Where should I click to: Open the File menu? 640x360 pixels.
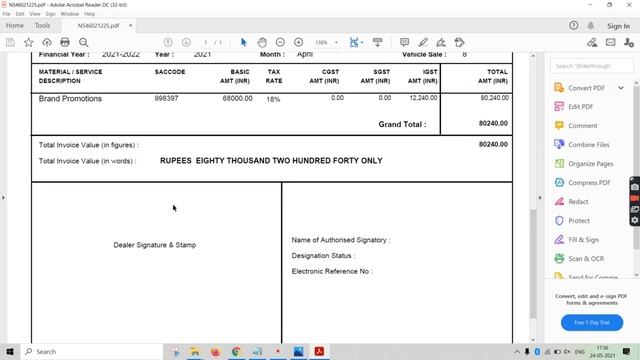(6, 14)
